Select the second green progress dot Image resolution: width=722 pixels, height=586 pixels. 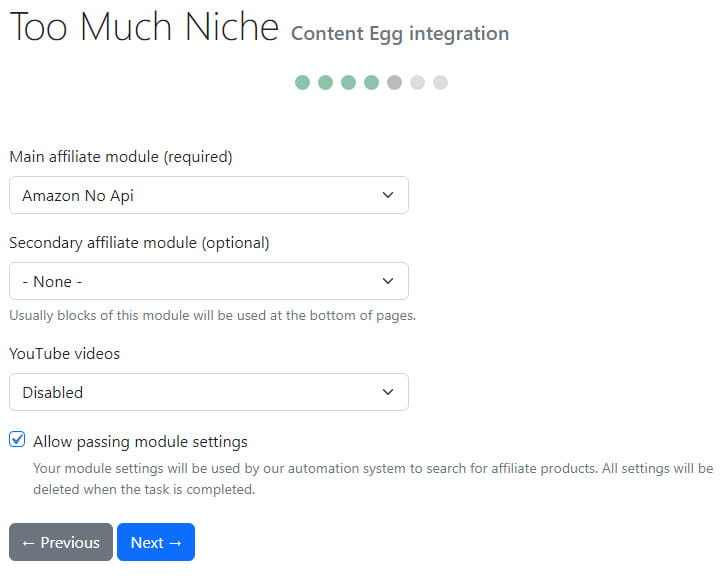[326, 82]
